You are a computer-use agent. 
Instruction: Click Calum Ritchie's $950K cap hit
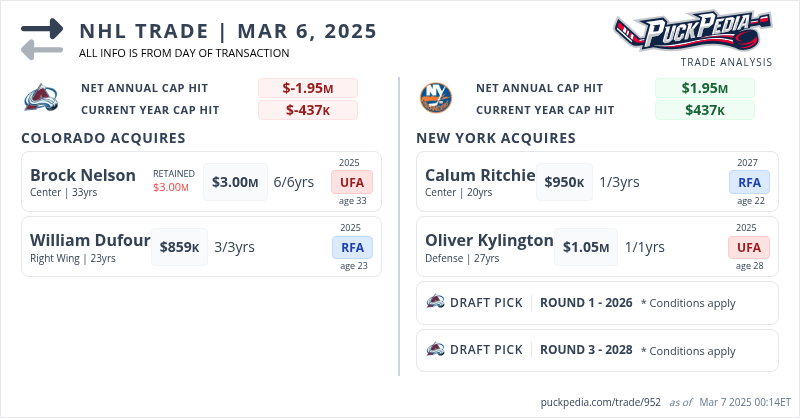(x=564, y=182)
